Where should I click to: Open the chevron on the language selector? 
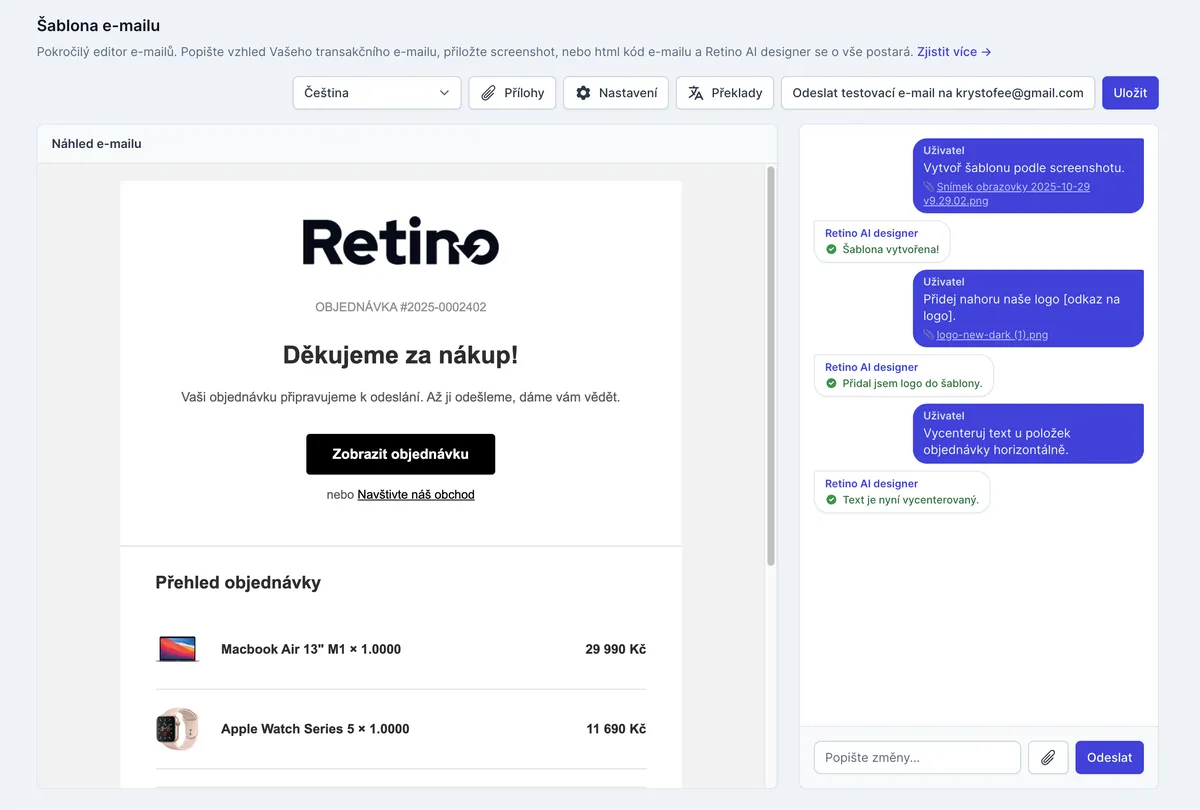[446, 92]
